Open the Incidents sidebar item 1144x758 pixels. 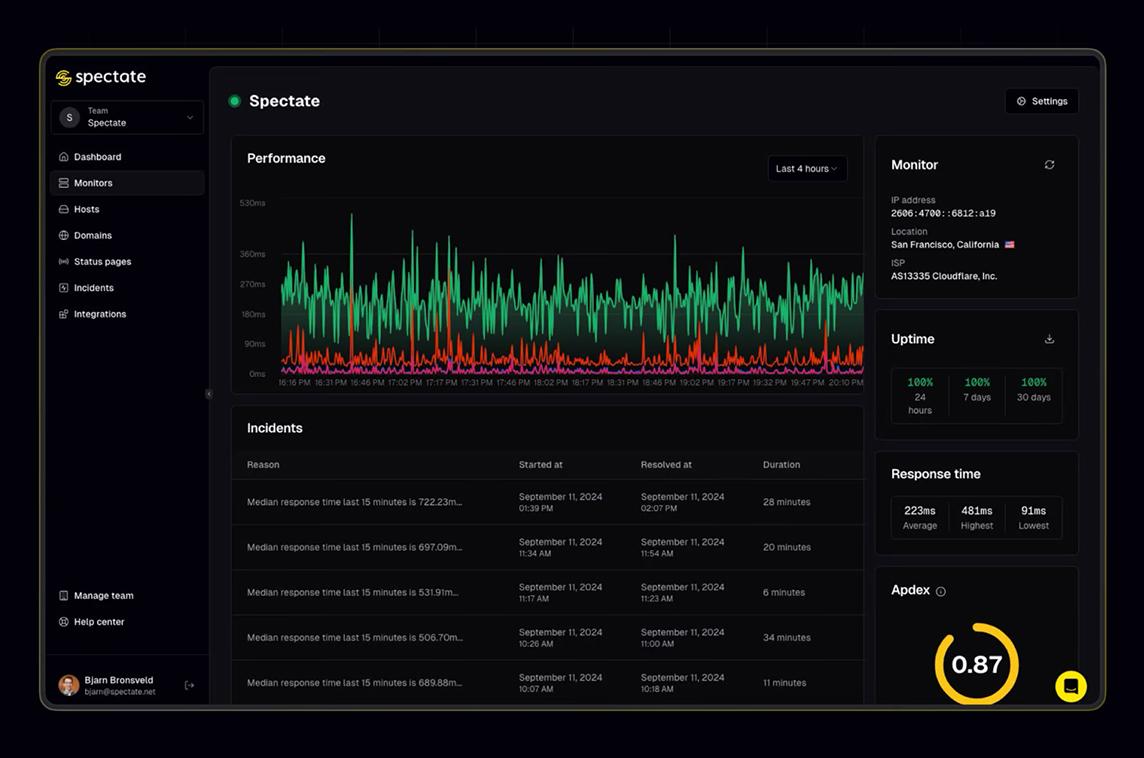pyautogui.click(x=127, y=288)
